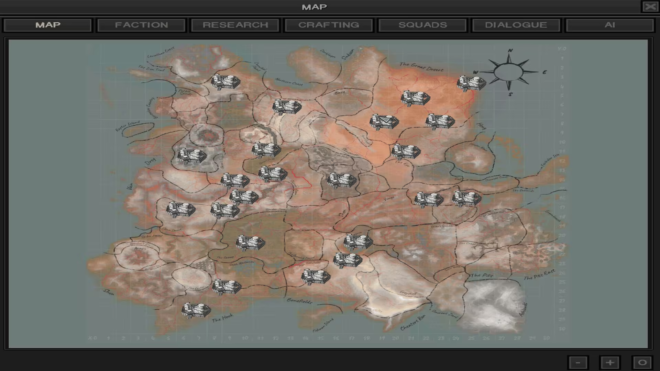Image resolution: width=660 pixels, height=371 pixels.
Task: Select town icon just south of the northern bay
Action: coord(287,106)
